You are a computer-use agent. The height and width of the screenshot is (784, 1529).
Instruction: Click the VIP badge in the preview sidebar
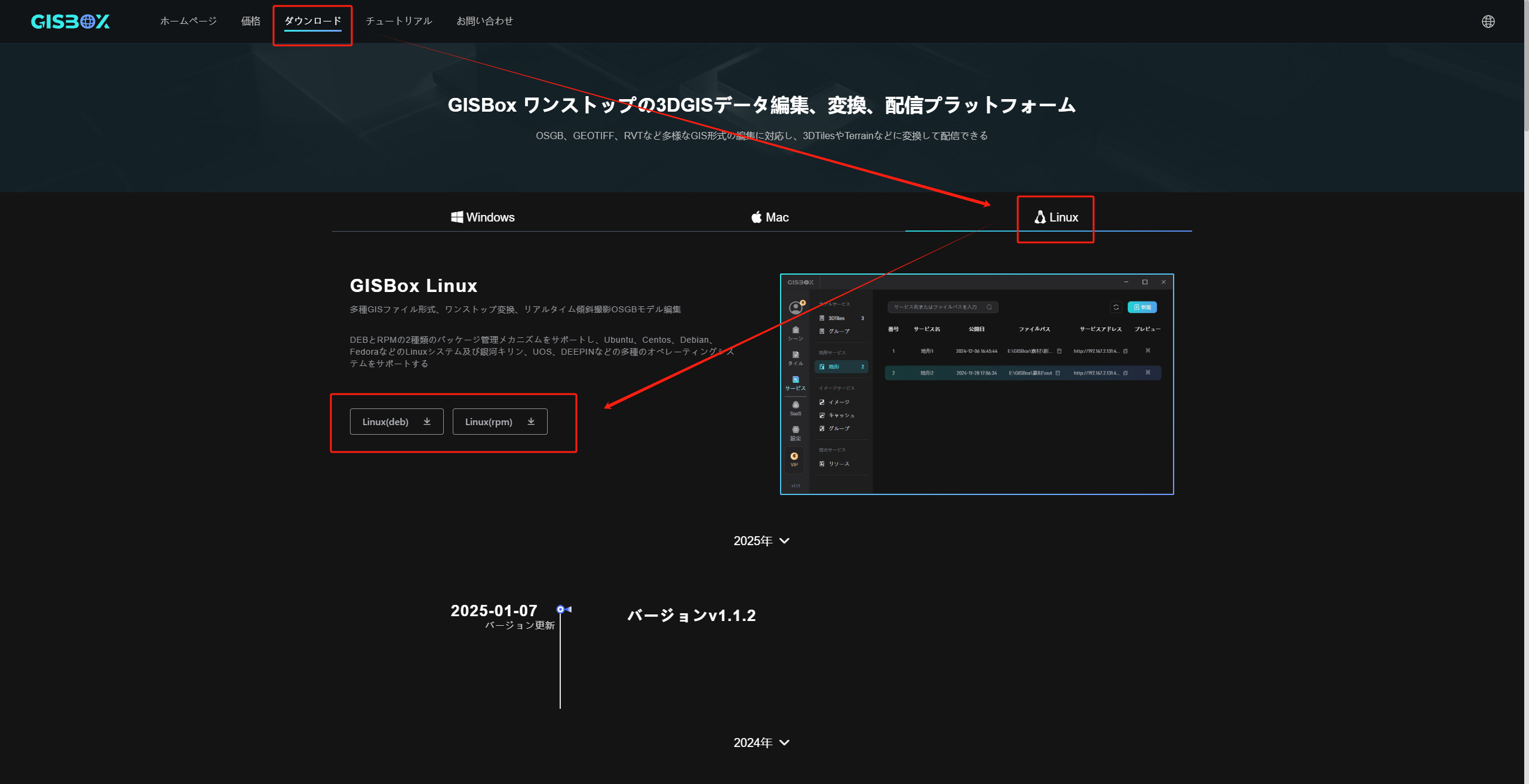coord(794,460)
